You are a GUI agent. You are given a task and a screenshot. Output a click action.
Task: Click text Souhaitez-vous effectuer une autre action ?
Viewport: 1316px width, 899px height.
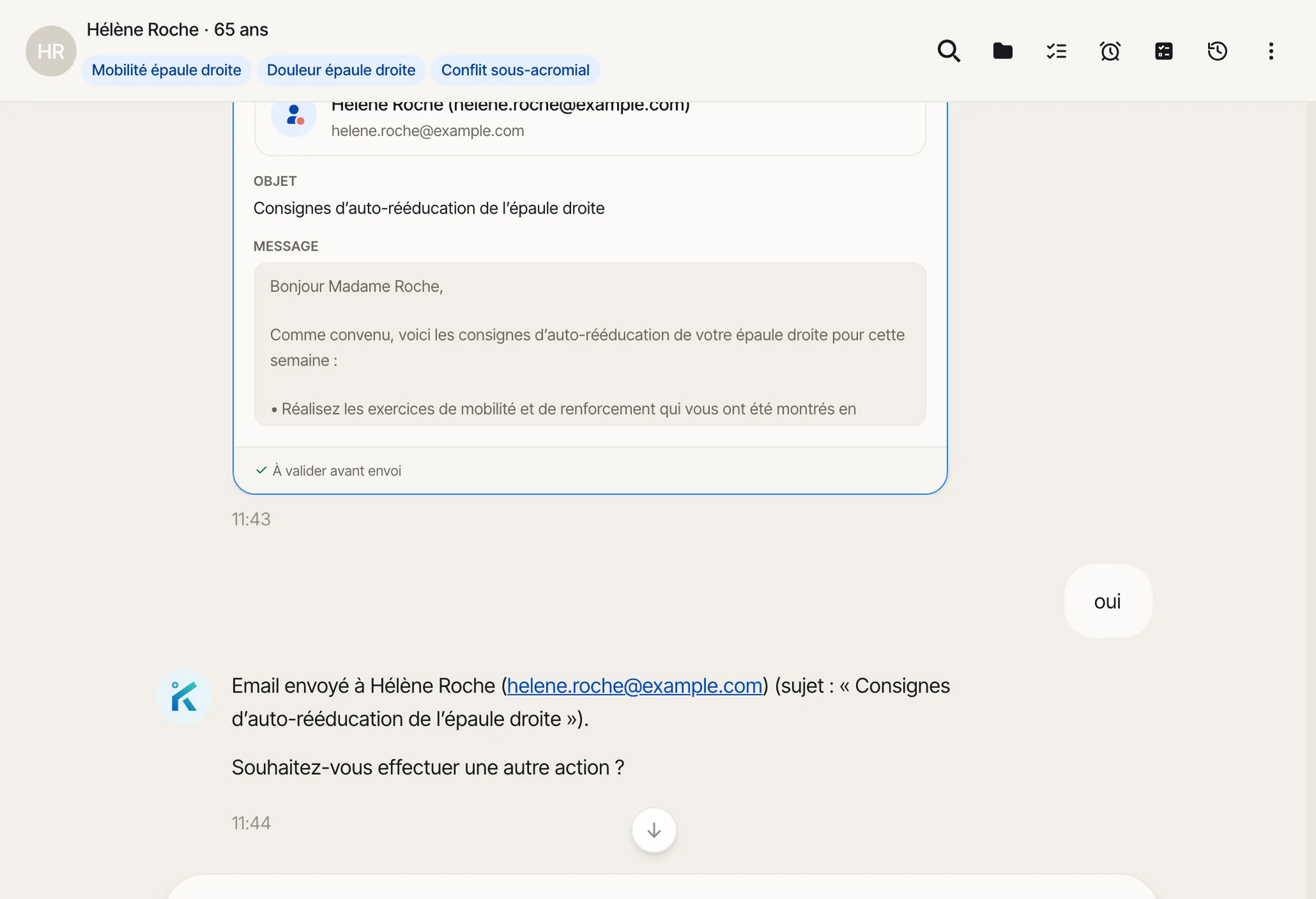(x=428, y=767)
